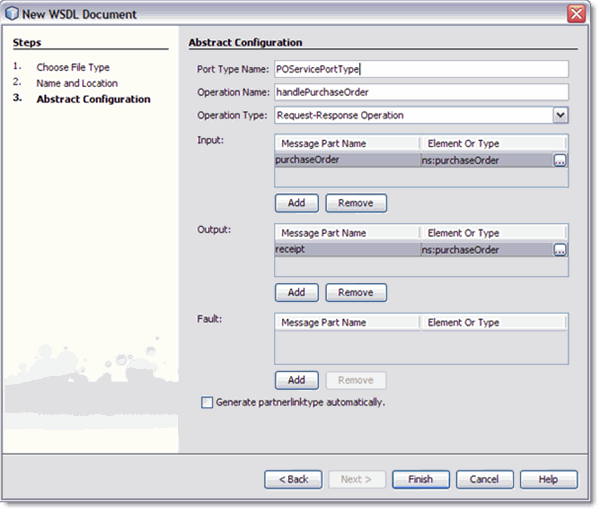
Task: Remove the selected Output message part
Action: click(356, 292)
